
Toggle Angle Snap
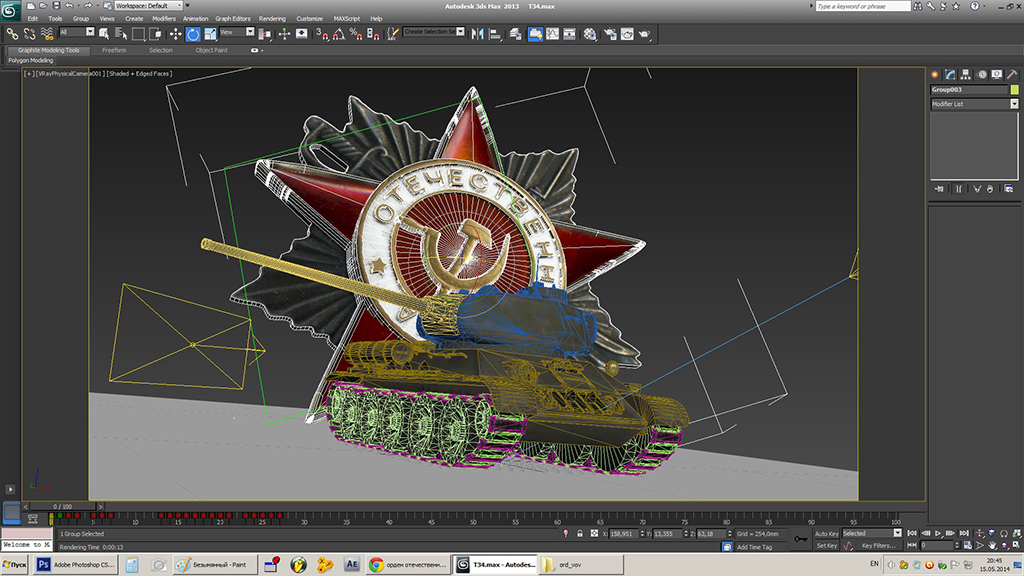pos(339,34)
